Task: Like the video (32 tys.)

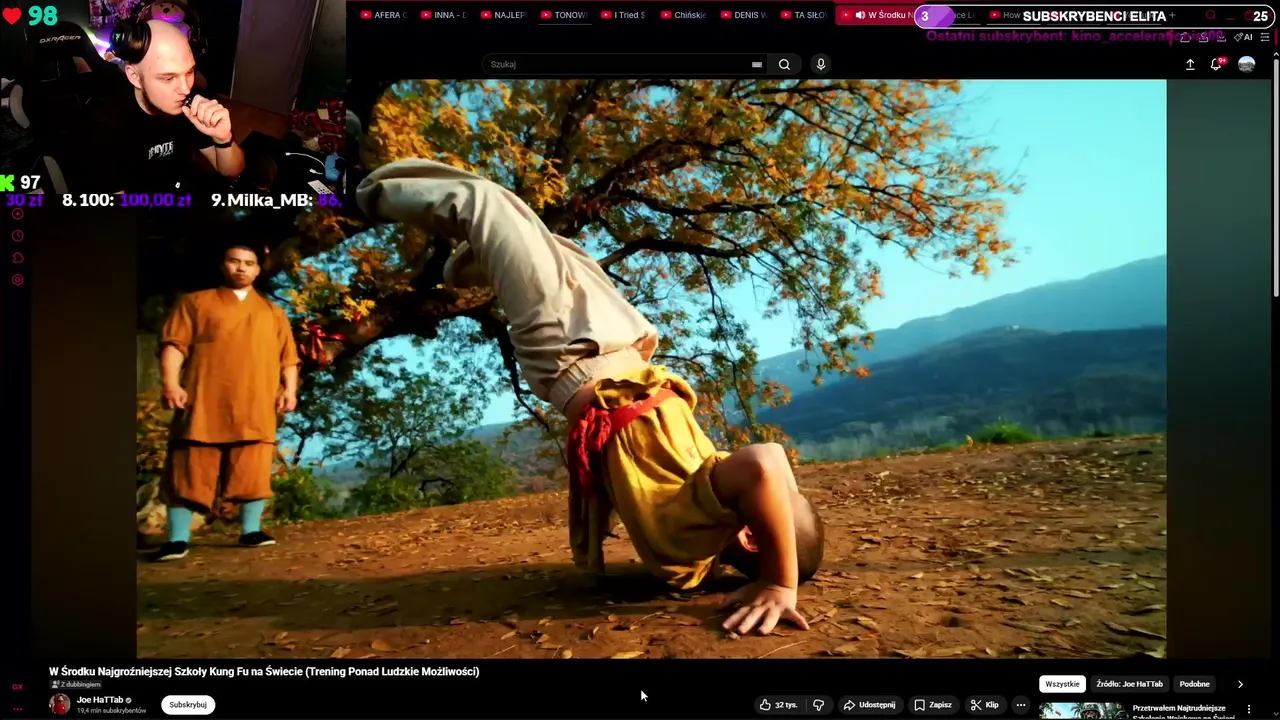Action: [x=778, y=704]
